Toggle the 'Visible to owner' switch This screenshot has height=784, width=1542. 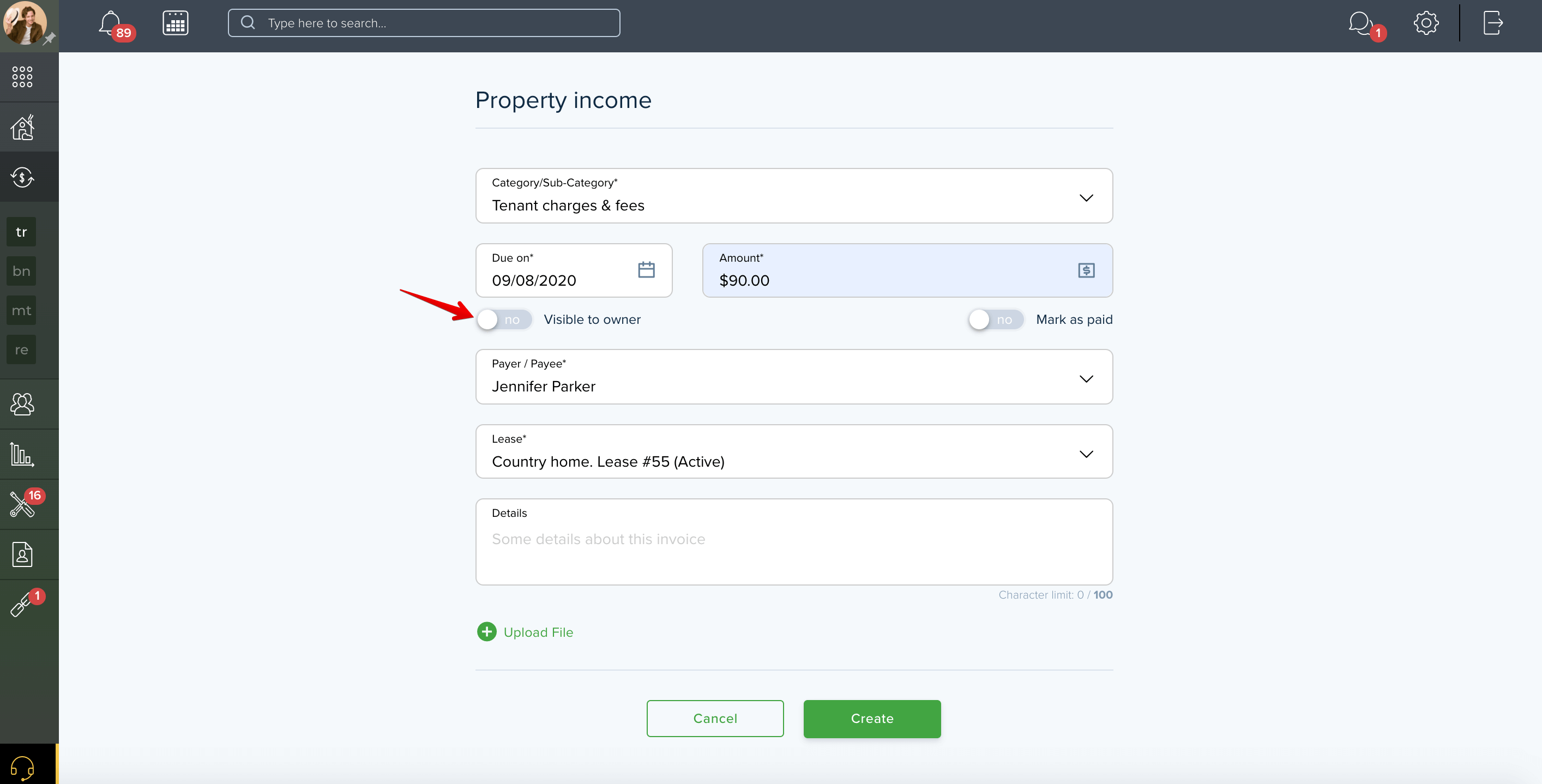click(504, 319)
